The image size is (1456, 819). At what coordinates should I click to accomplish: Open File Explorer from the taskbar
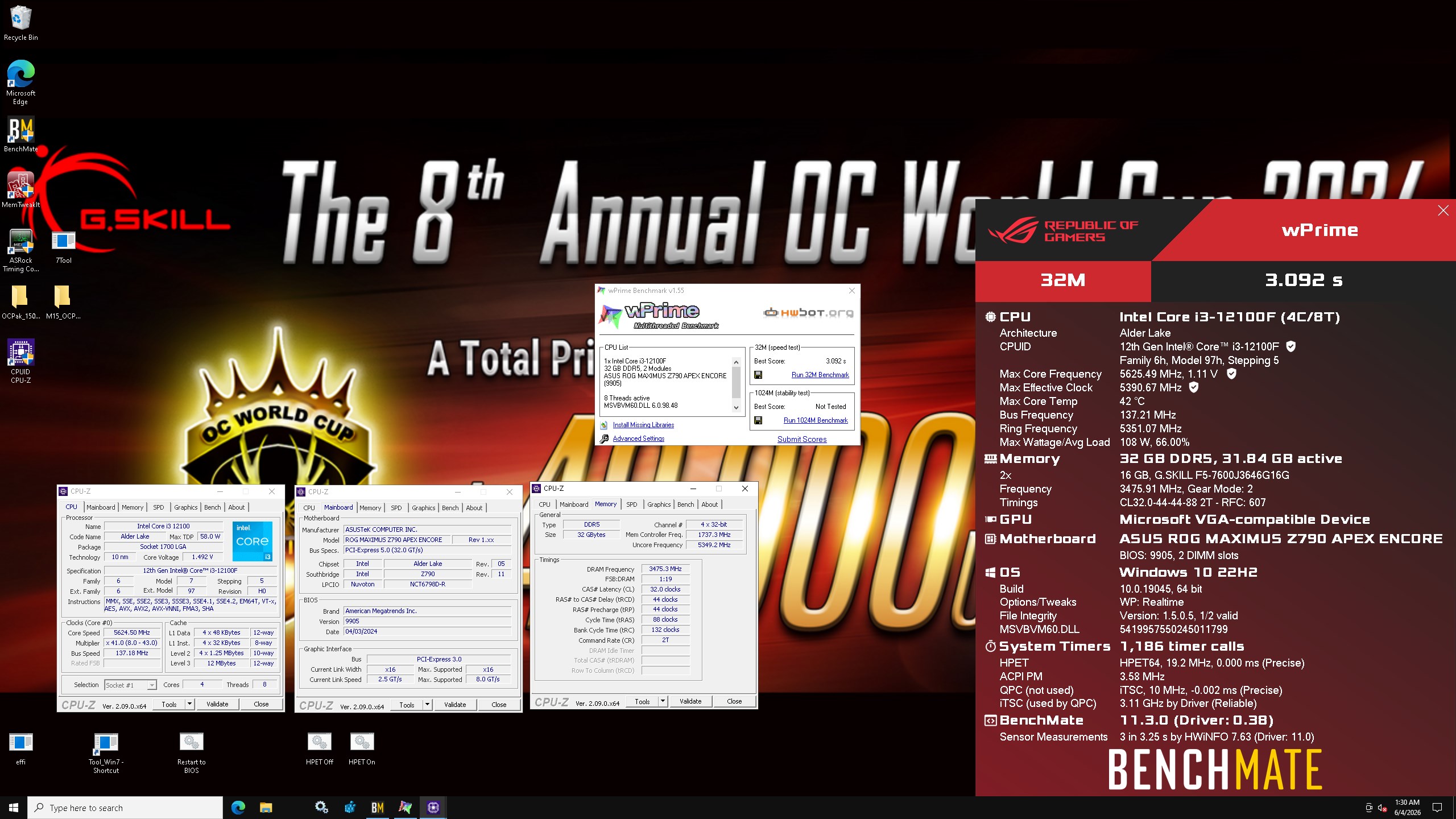pos(266,808)
